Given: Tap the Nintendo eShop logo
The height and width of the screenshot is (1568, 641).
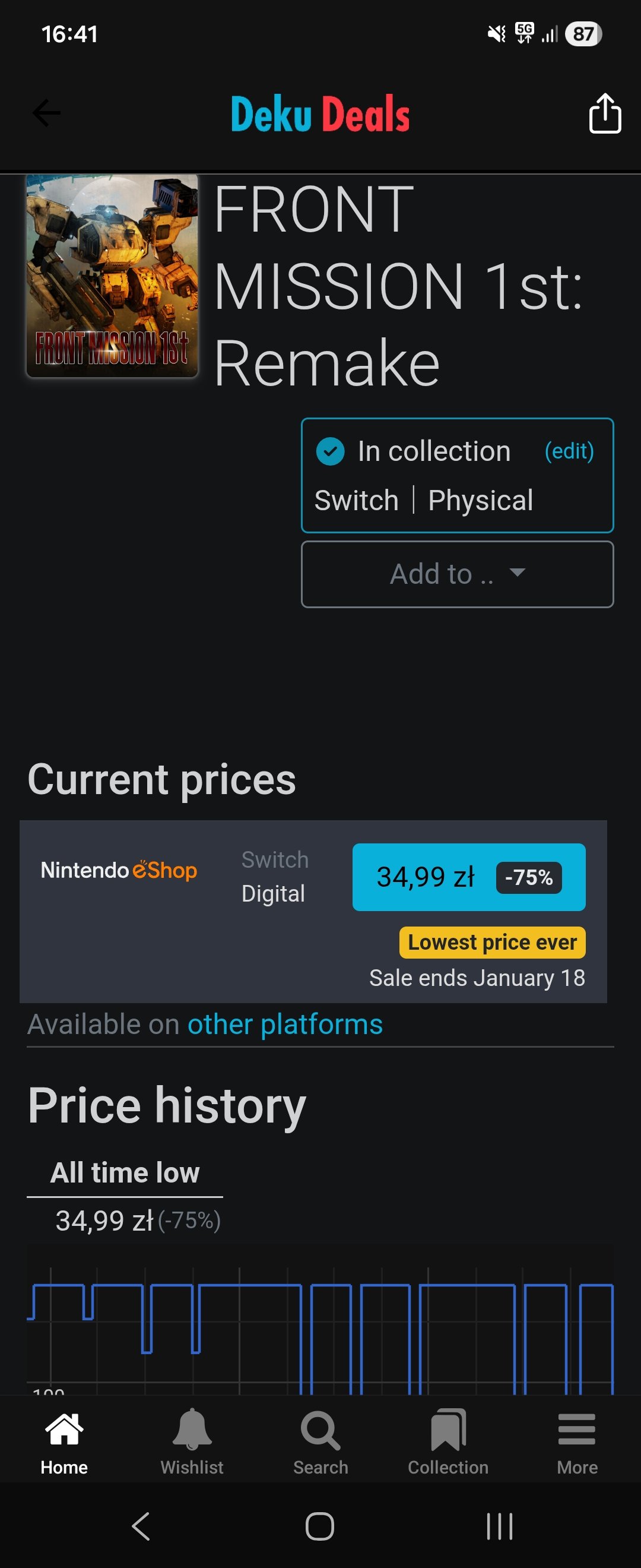Looking at the screenshot, I should coord(119,871).
